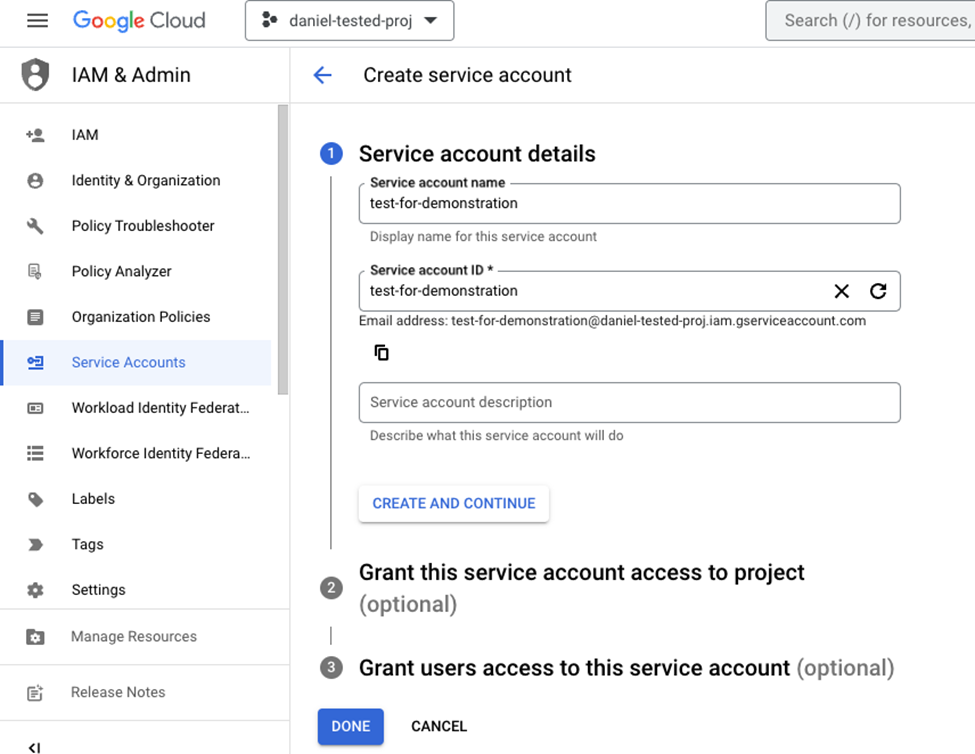Image resolution: width=975 pixels, height=754 pixels.
Task: Click the Organization Policies icon
Action: click(x=35, y=317)
